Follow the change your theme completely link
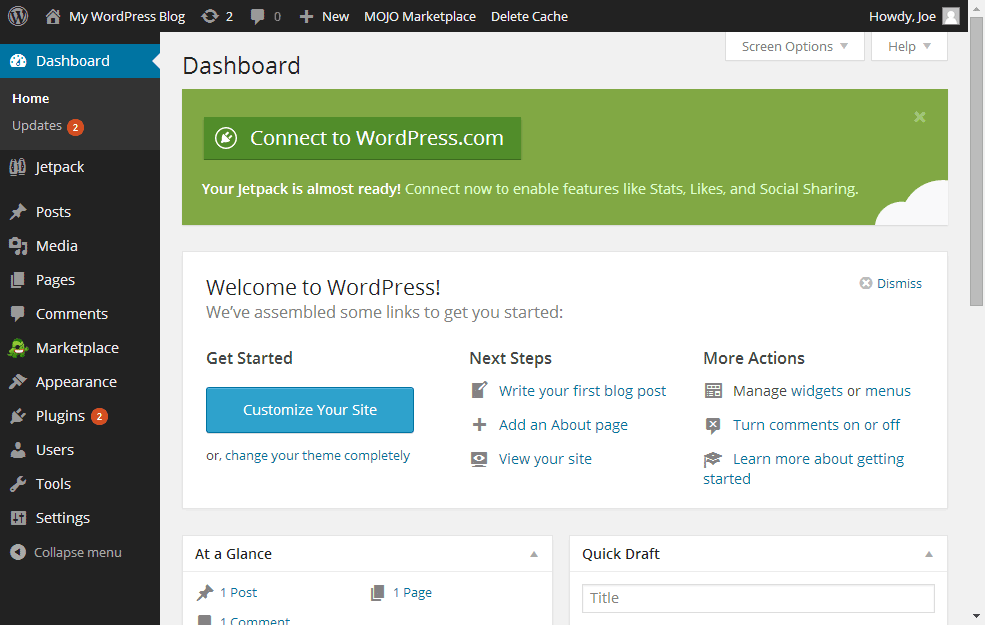985x625 pixels. pos(317,455)
